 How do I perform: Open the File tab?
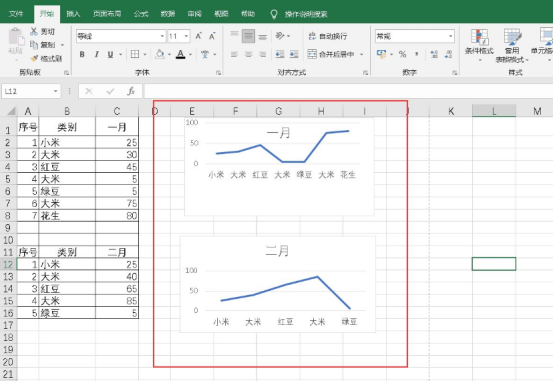pyautogui.click(x=16, y=14)
